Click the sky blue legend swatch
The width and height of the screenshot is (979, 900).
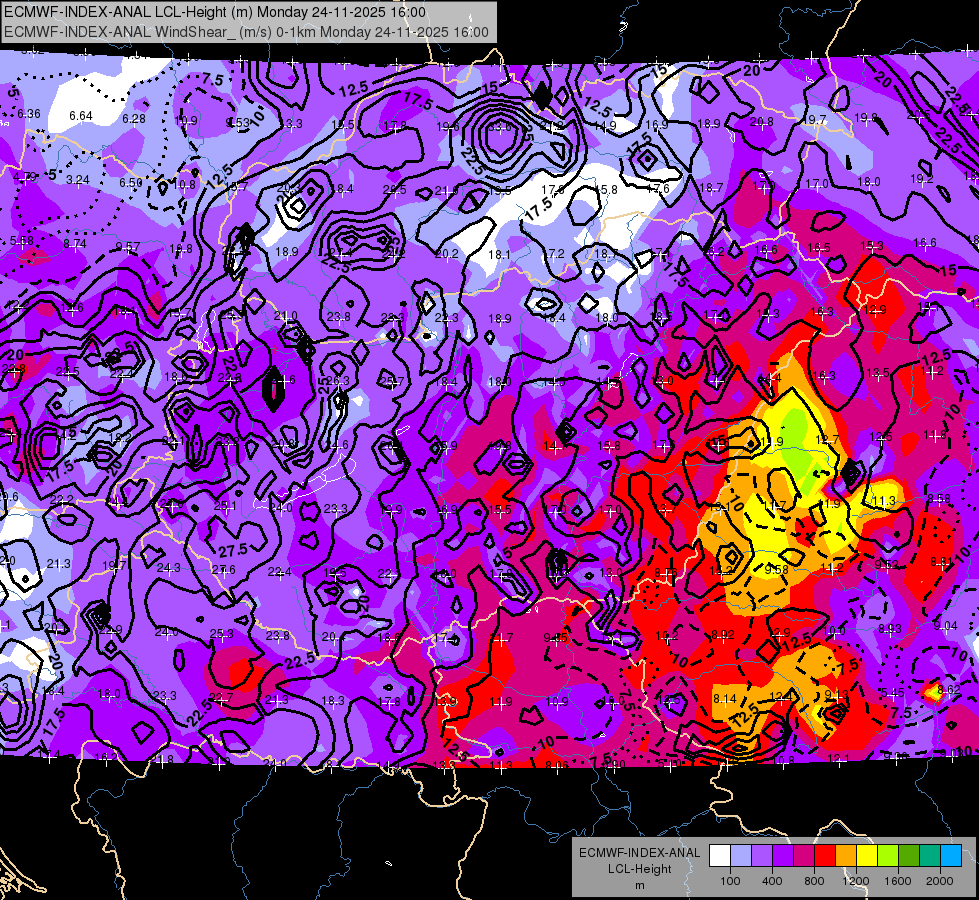[x=951, y=856]
